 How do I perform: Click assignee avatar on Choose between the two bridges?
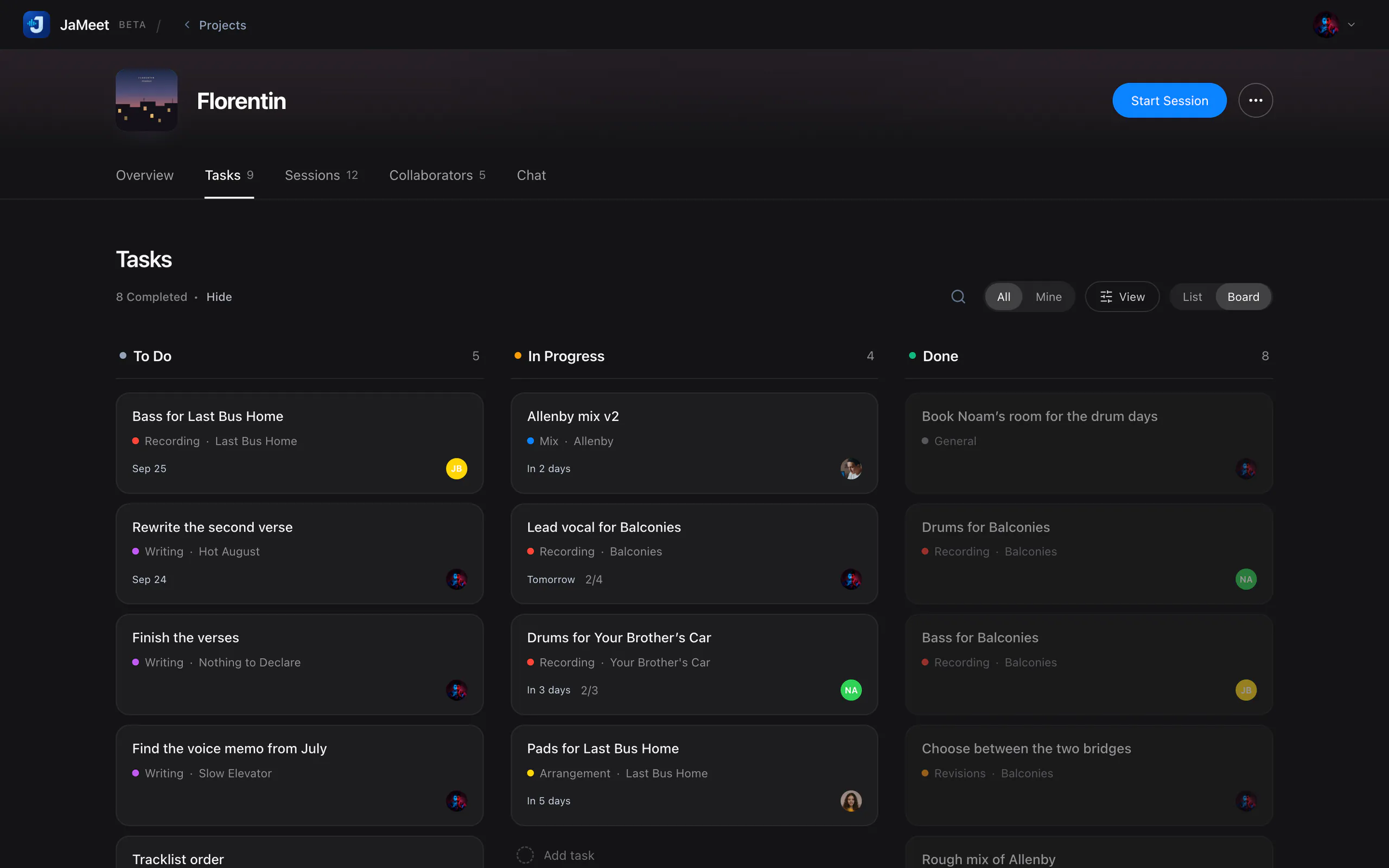tap(1246, 801)
